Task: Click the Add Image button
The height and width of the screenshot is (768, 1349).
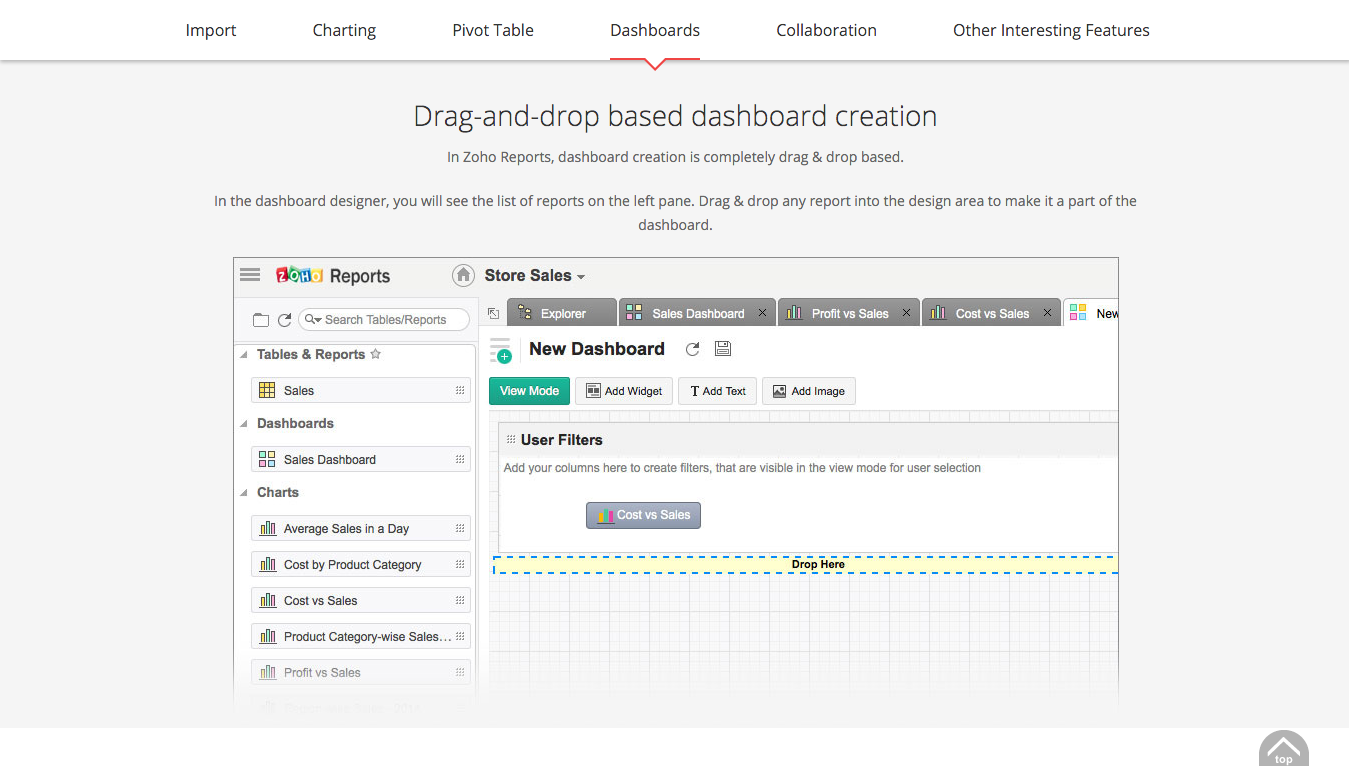Action: tap(809, 391)
